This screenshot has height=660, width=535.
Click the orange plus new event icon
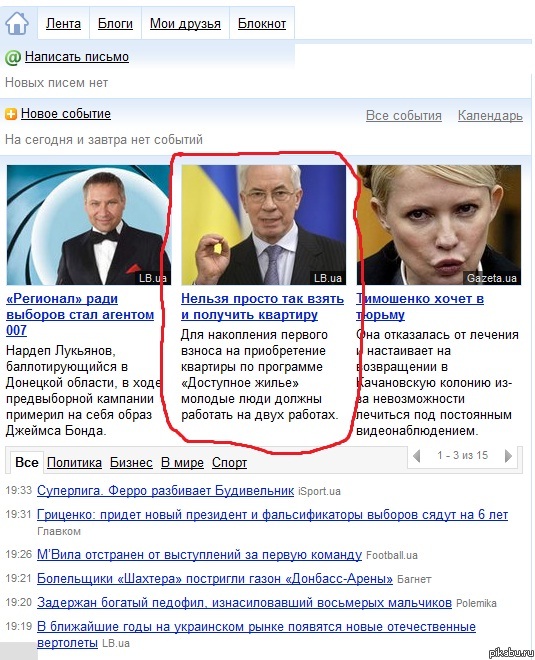[11, 114]
